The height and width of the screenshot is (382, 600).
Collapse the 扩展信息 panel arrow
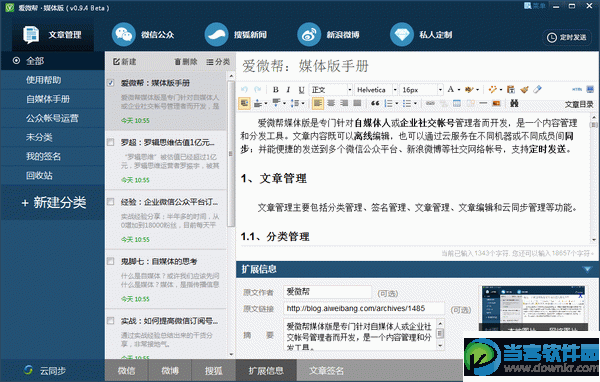point(587,269)
